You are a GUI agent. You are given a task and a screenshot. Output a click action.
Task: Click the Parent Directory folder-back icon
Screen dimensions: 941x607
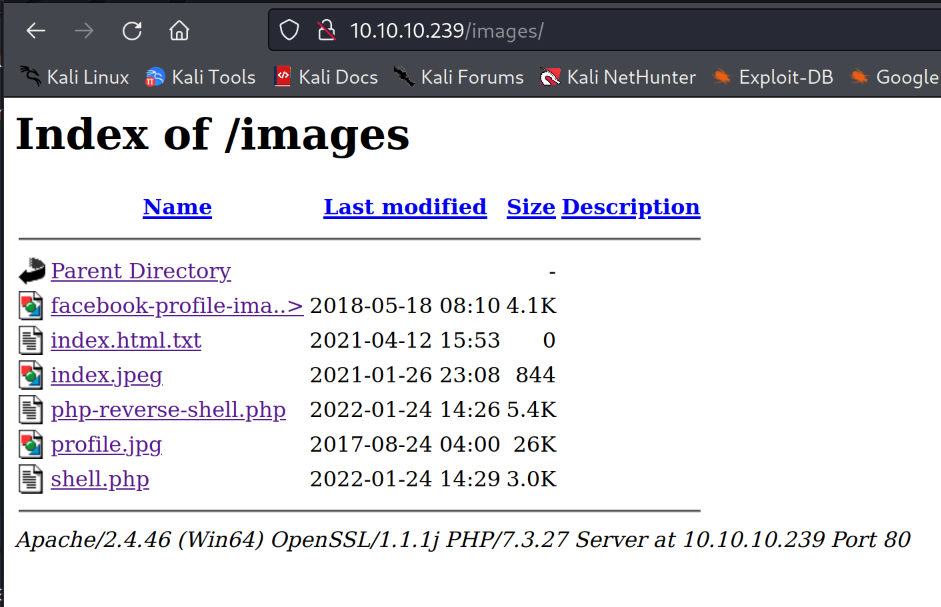coord(32,271)
